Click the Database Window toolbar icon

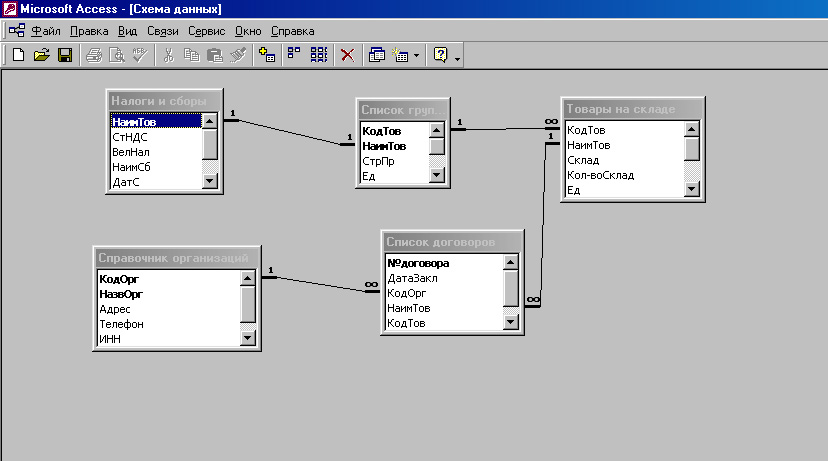[x=377, y=55]
